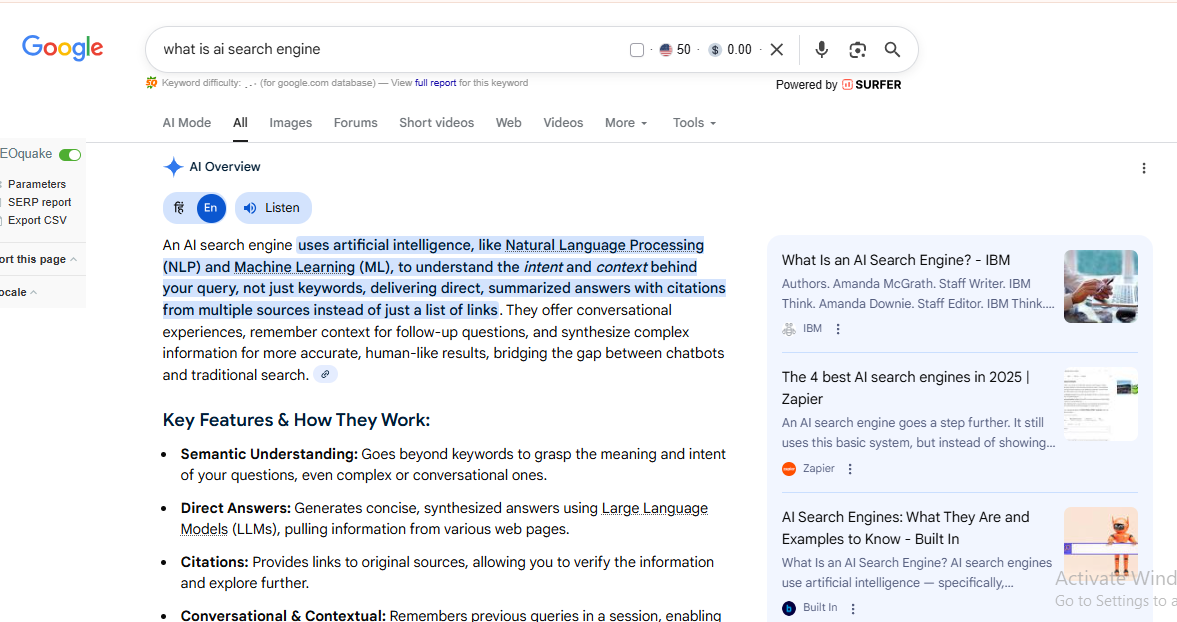Tick the keyword checkbox in search bar
Screen dimensions: 1177x622
point(637,50)
